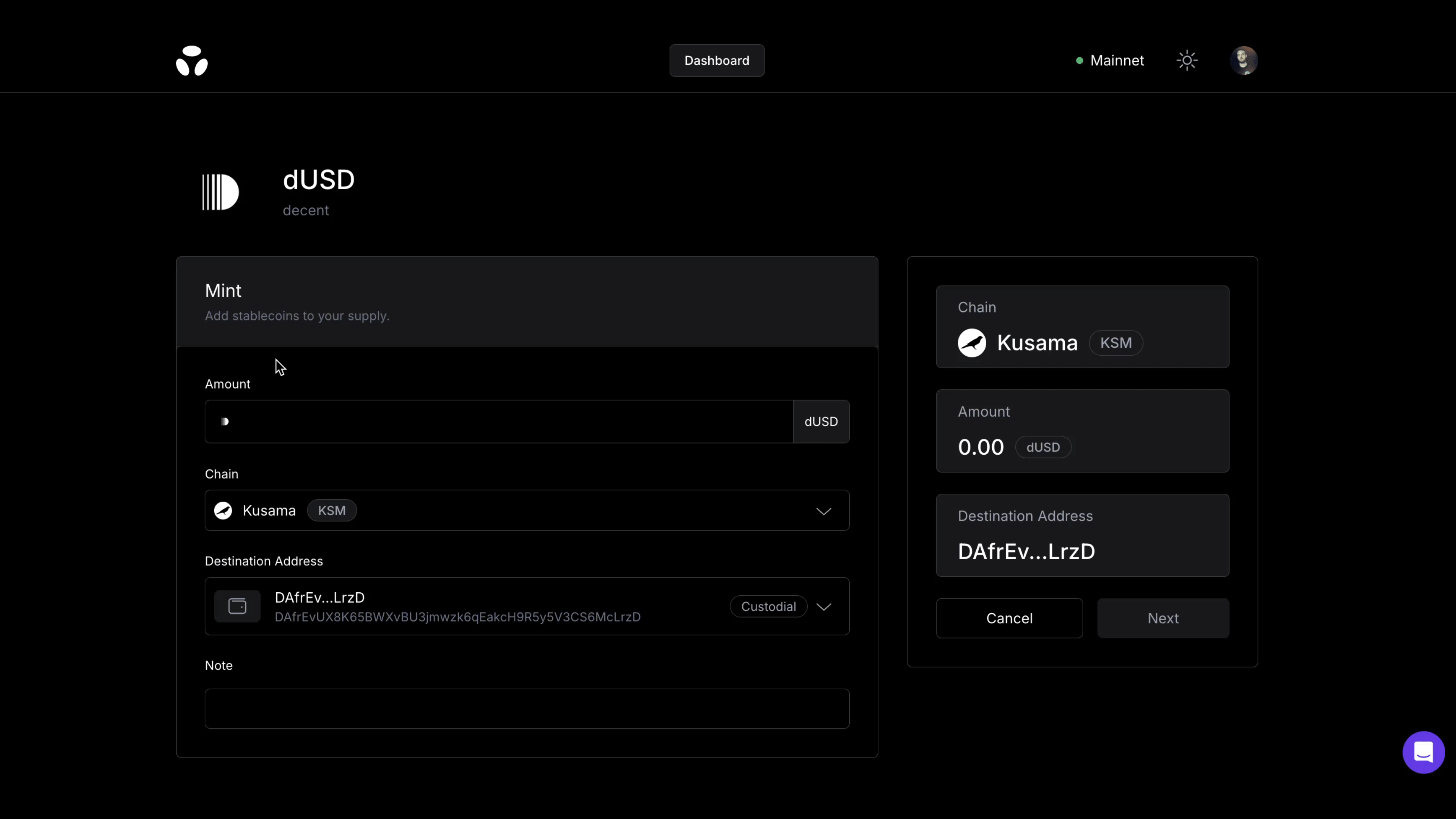Click the dUSD striped token logo
1456x819 pixels.
point(220,192)
